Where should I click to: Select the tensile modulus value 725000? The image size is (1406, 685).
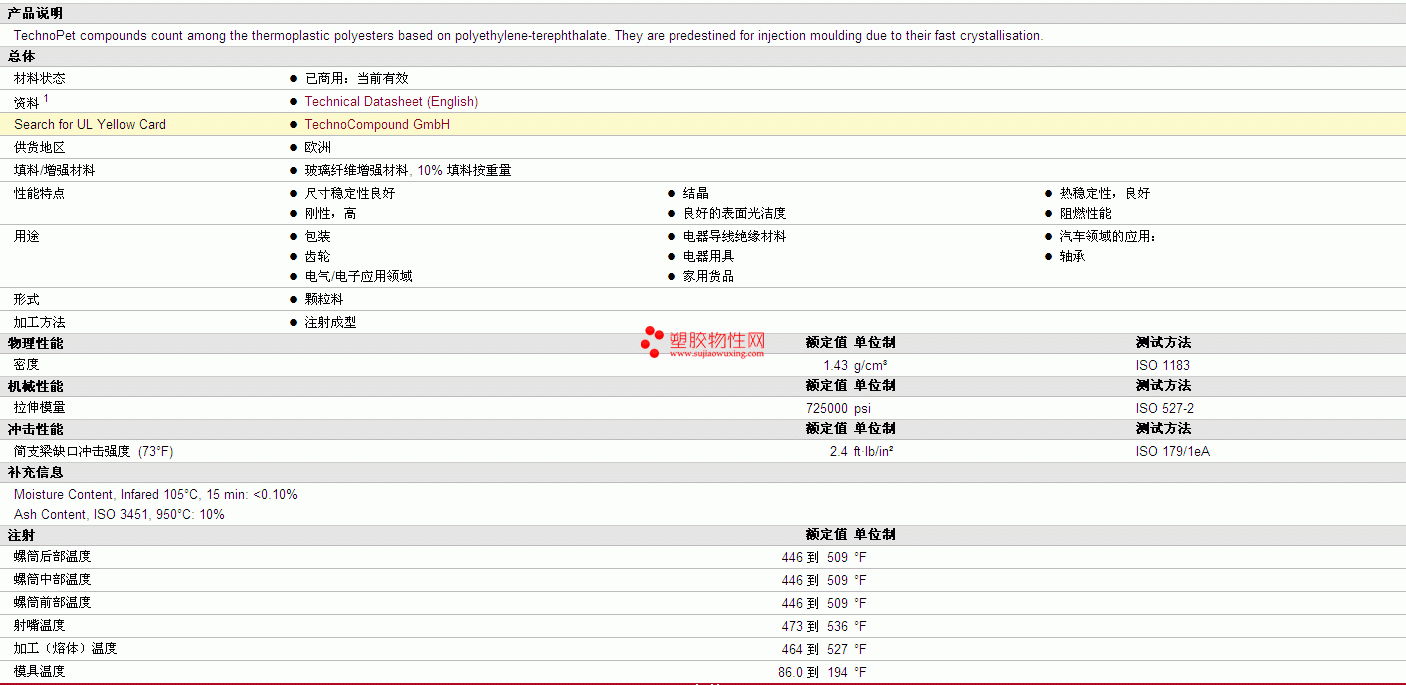pyautogui.click(x=827, y=408)
